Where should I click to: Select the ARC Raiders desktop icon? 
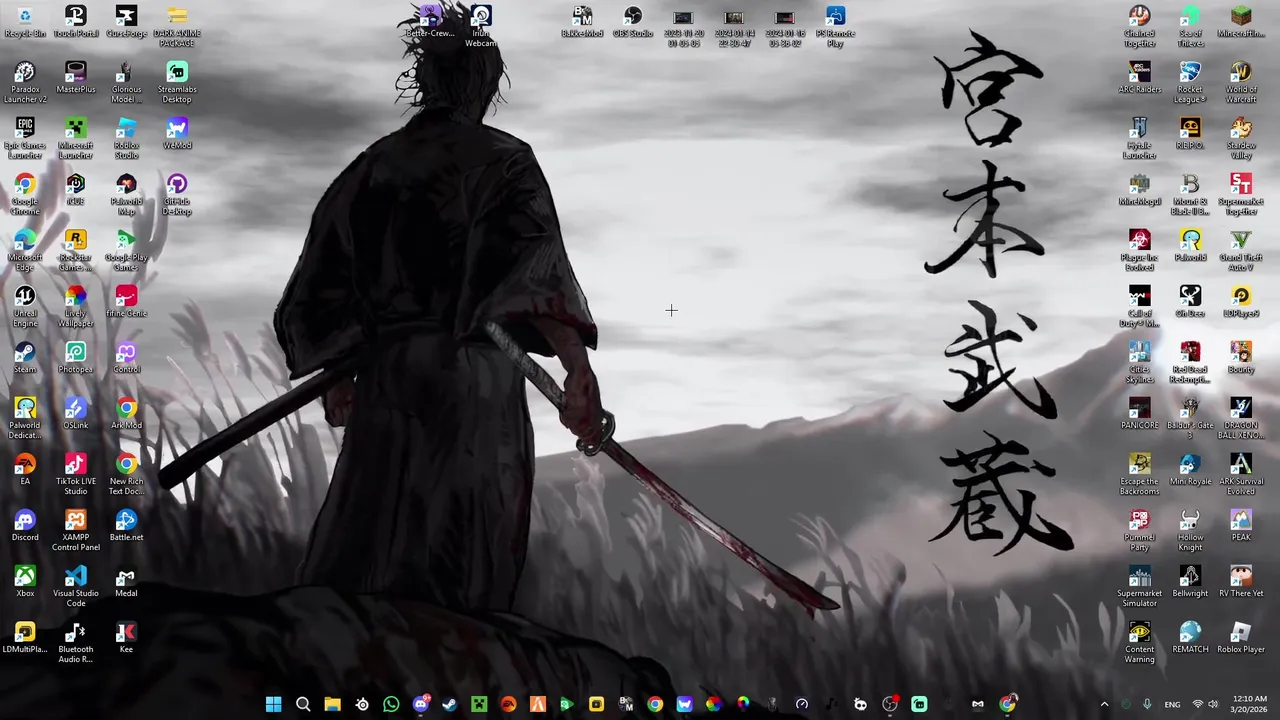click(1139, 78)
